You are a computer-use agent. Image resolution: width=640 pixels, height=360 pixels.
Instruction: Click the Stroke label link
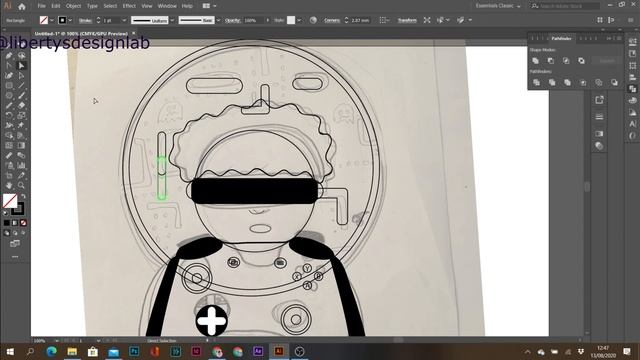[85, 20]
